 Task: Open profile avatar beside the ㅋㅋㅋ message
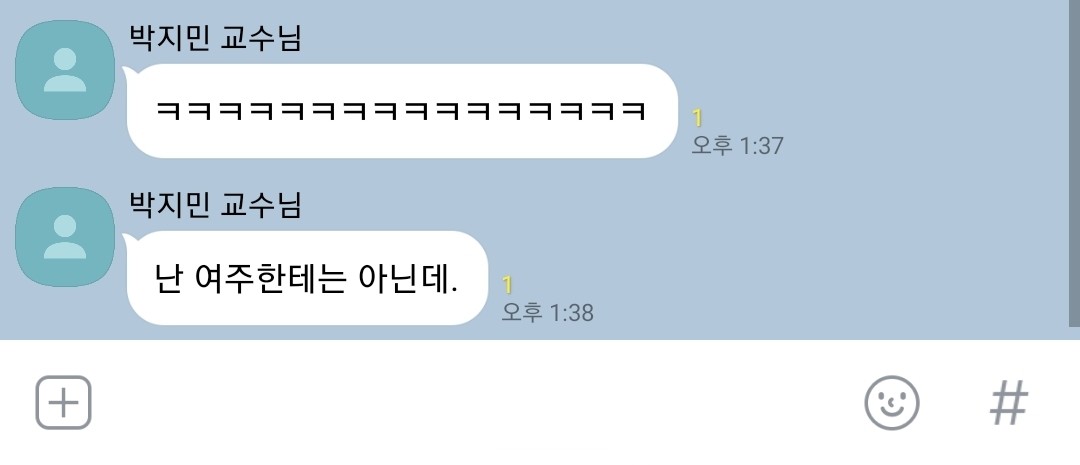coord(65,70)
